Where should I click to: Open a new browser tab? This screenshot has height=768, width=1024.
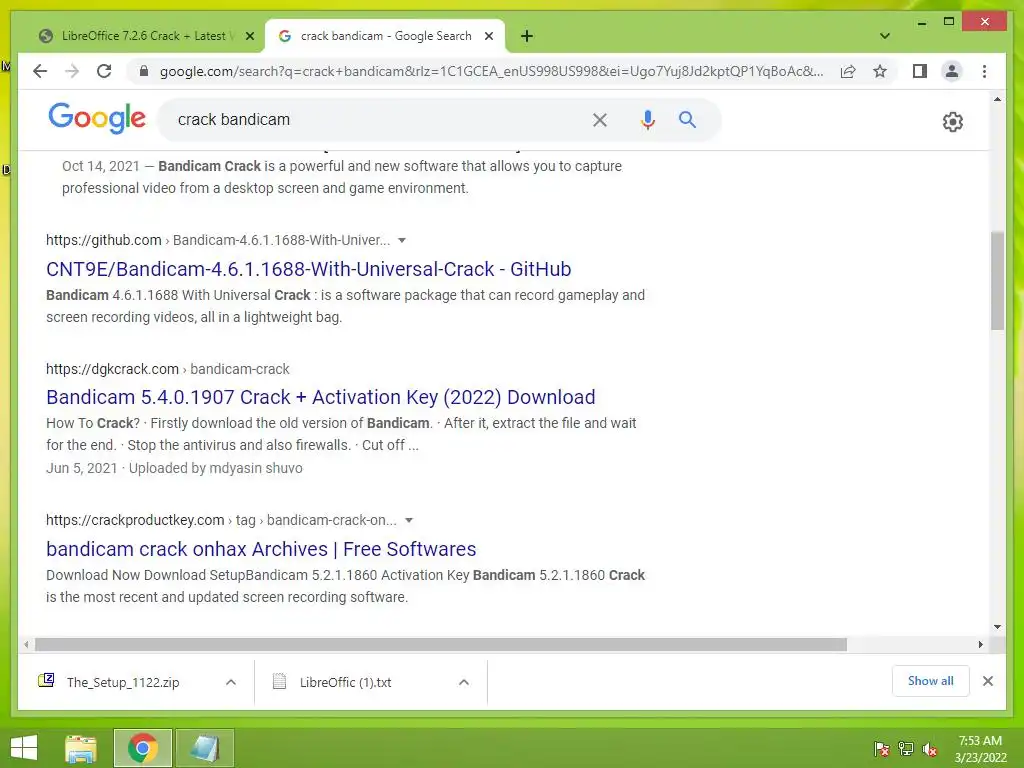click(x=527, y=36)
